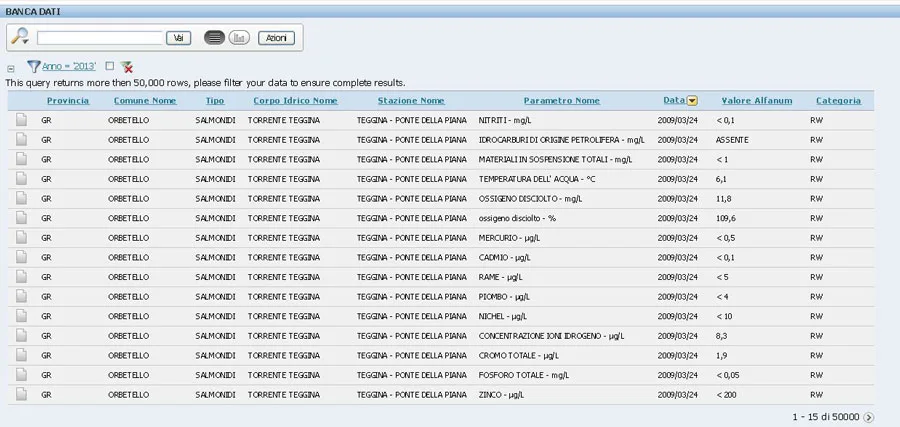This screenshot has height=427, width=900.
Task: Open the Azioni actions menu
Action: 276,38
